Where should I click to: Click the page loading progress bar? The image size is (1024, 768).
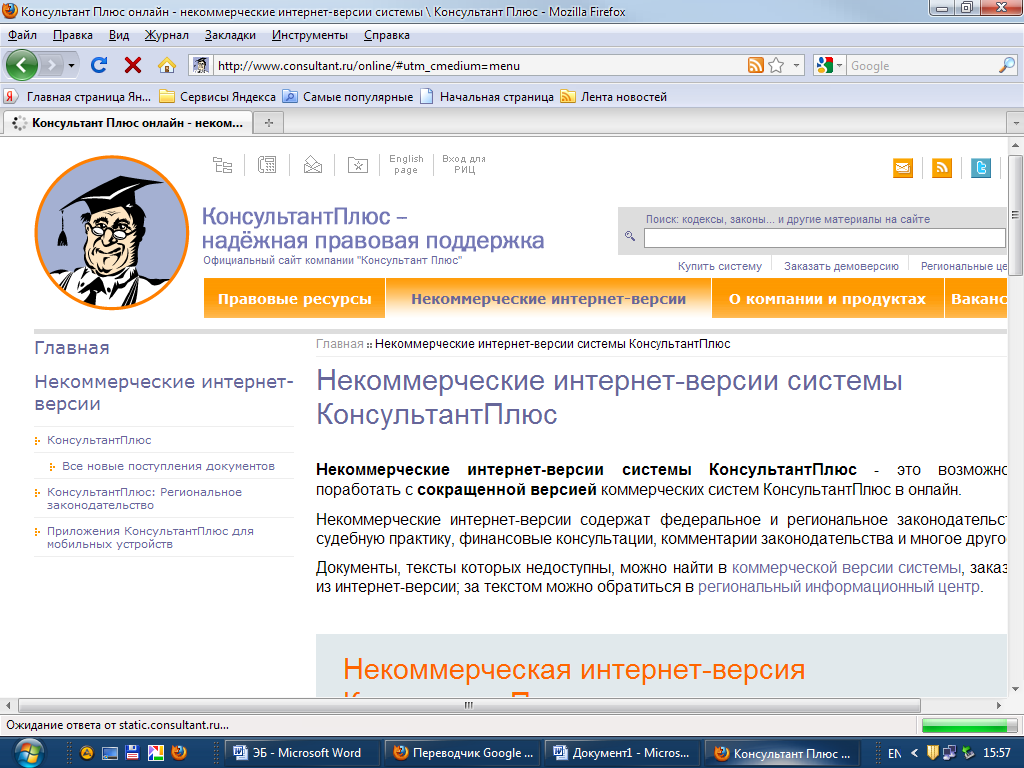pyautogui.click(x=969, y=725)
